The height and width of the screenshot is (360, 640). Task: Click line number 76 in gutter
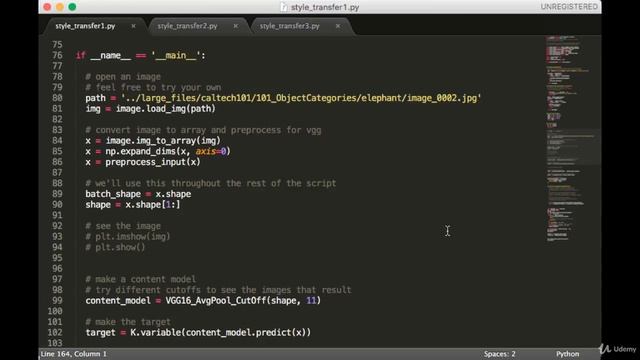(57, 56)
